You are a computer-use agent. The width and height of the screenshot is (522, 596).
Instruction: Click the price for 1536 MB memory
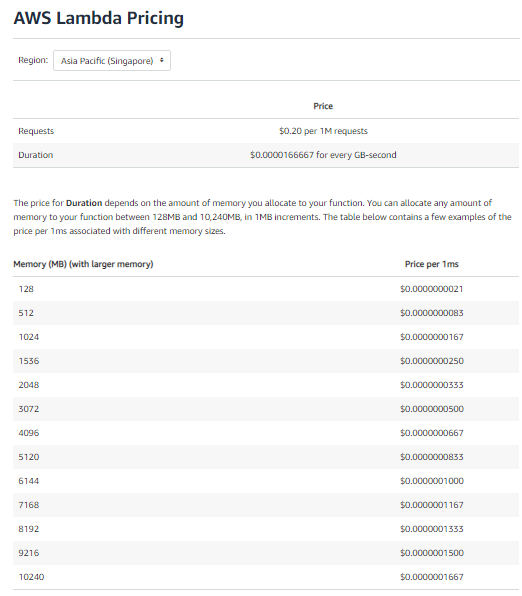[432, 361]
